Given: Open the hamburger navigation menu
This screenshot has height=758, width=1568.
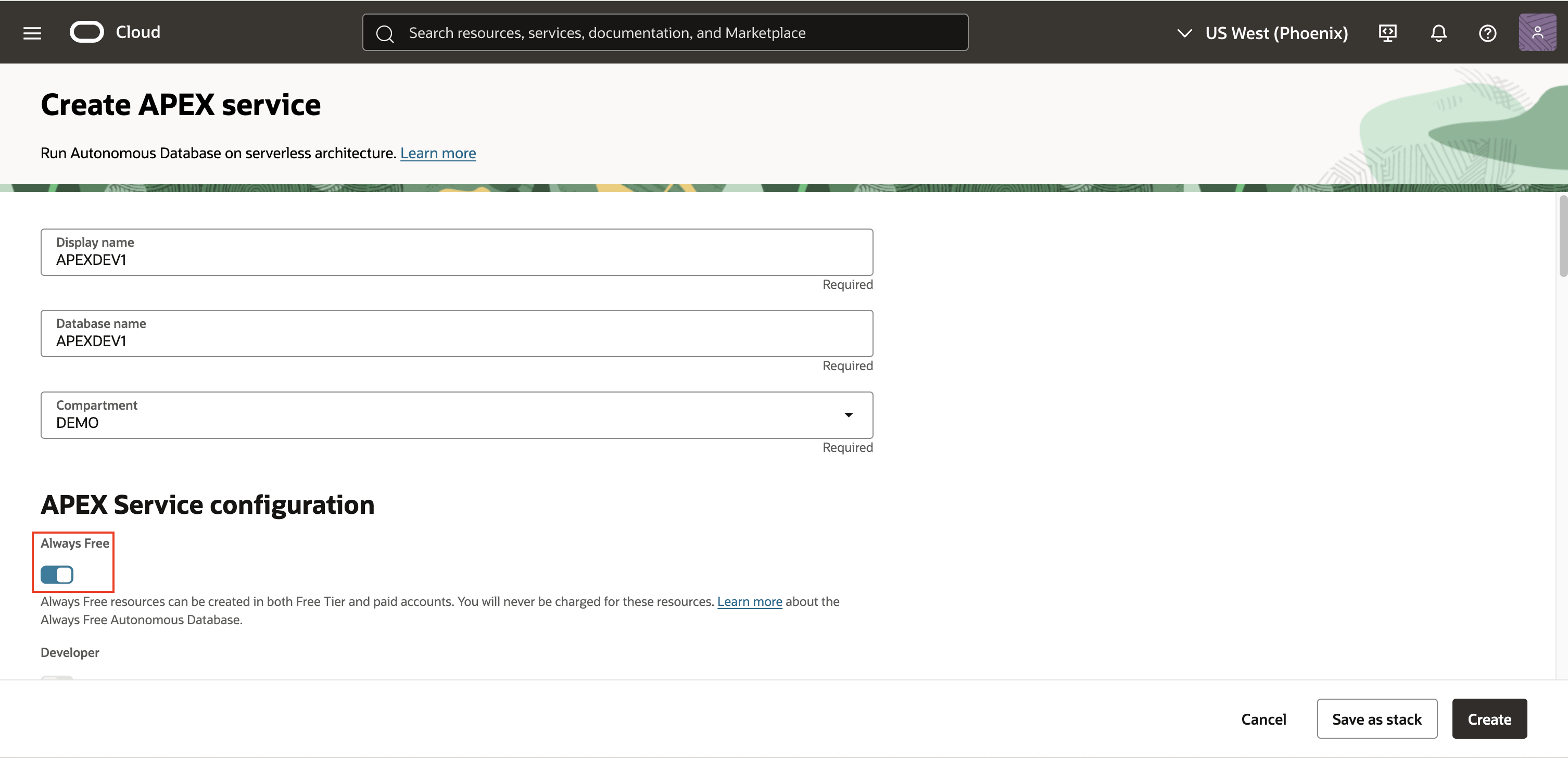Looking at the screenshot, I should (32, 33).
